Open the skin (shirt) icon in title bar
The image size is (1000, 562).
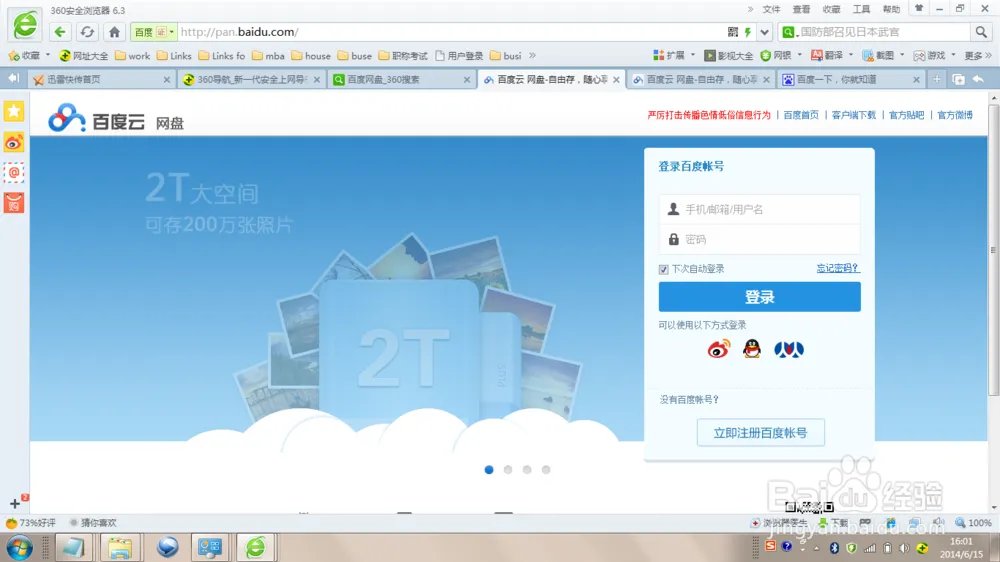[918, 8]
